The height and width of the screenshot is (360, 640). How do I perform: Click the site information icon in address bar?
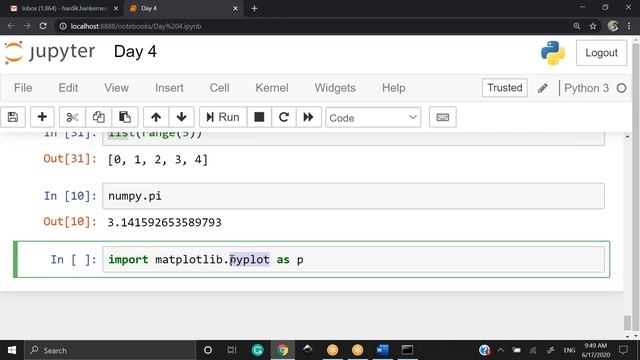[x=63, y=26]
